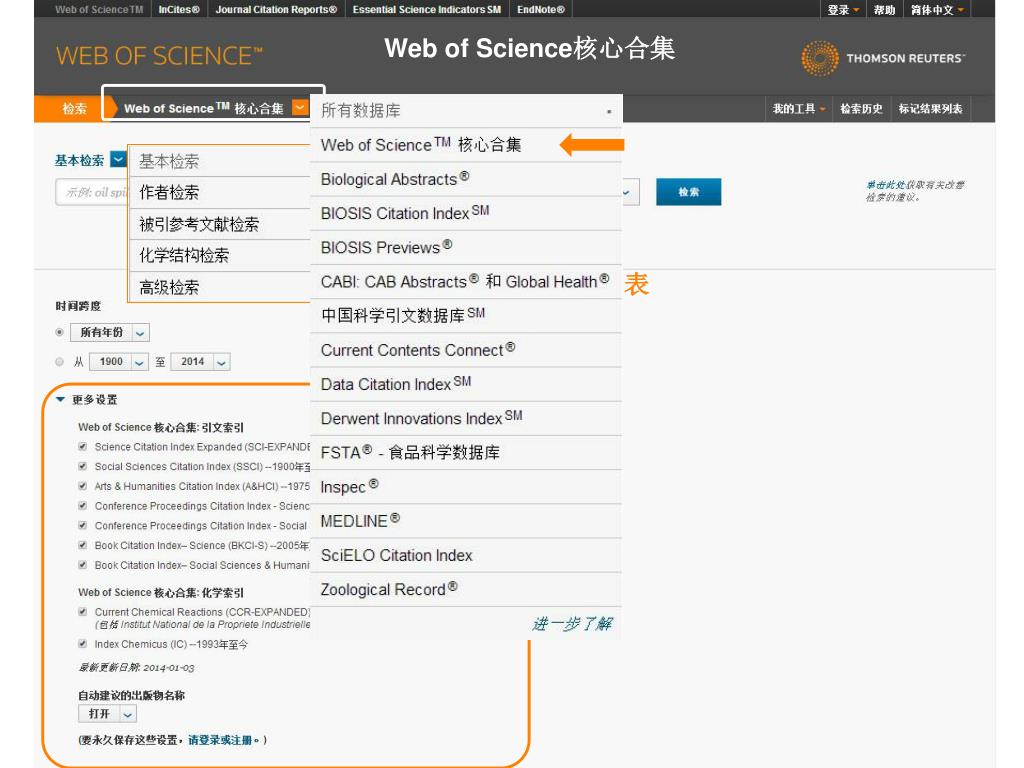
Task: Select 所有数据库 in database list
Action: (466, 110)
